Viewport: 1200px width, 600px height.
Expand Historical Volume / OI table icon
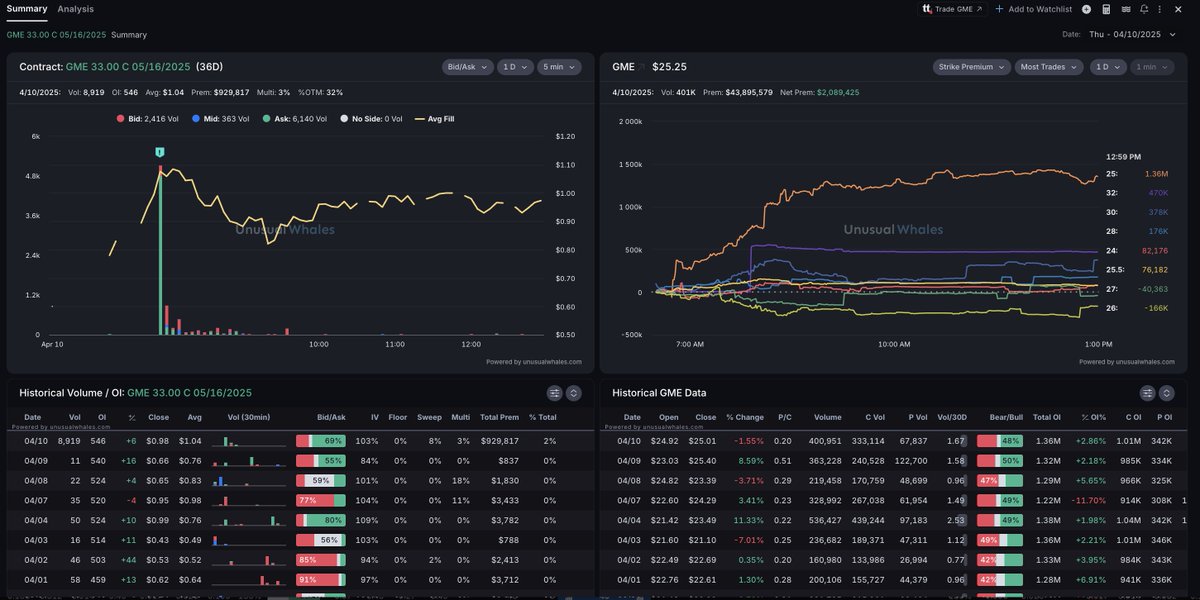(574, 393)
